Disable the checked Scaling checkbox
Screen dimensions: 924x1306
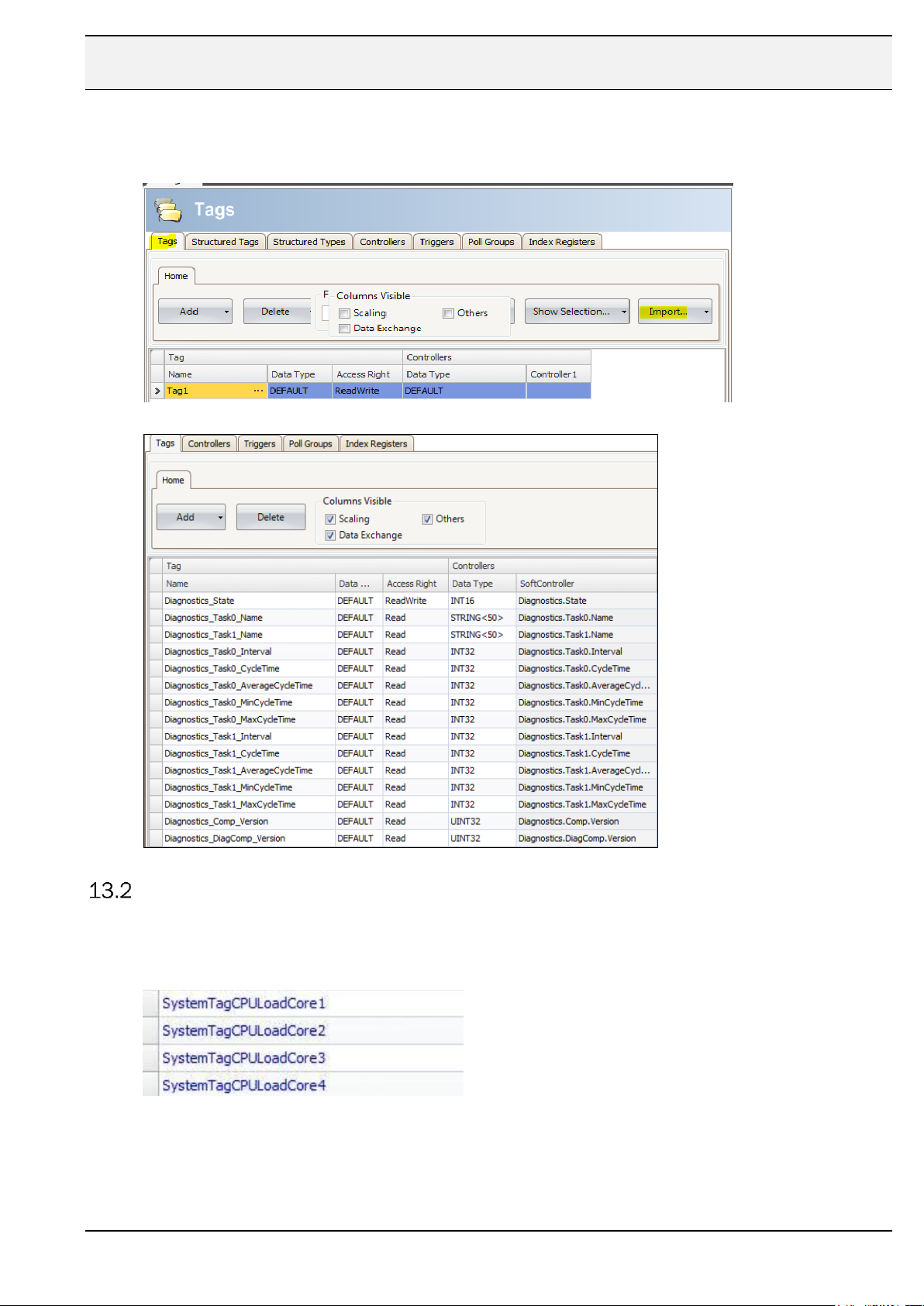(330, 519)
